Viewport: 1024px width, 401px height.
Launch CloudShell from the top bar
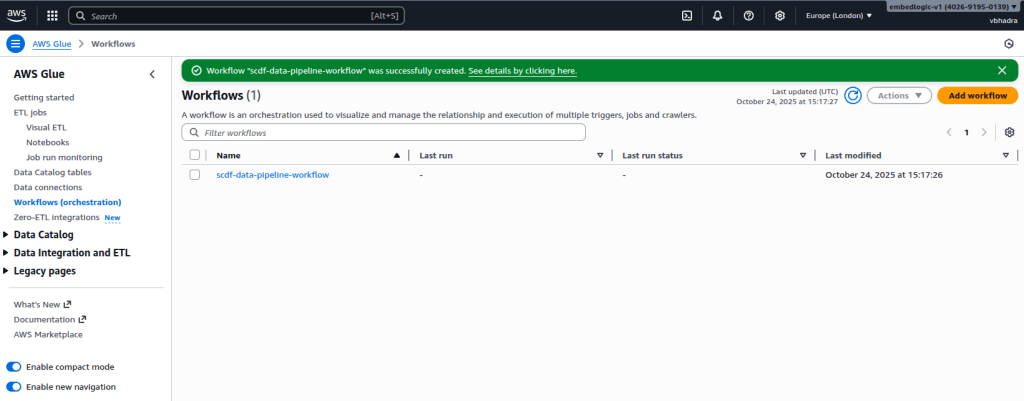coord(687,16)
